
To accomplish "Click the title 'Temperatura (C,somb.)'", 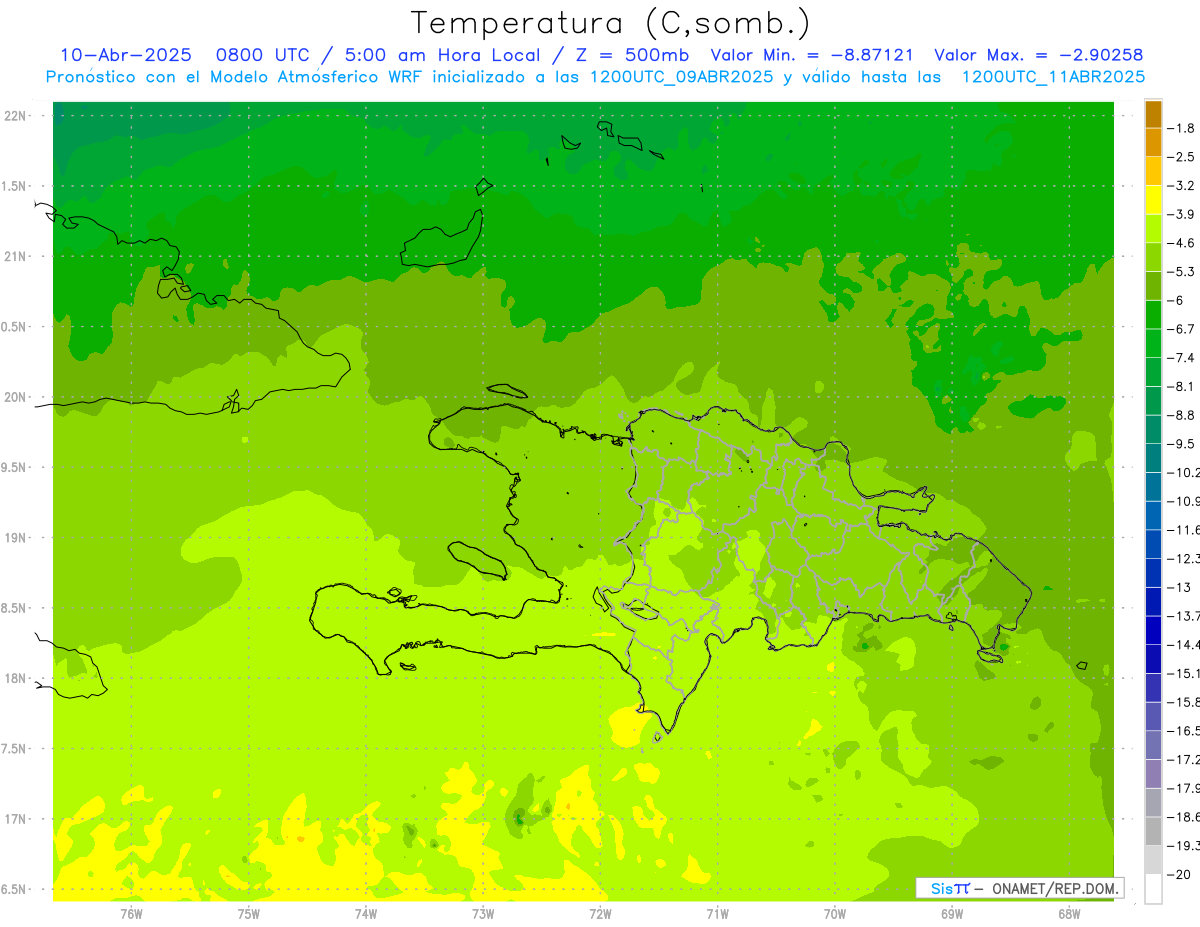I will 611,24.
